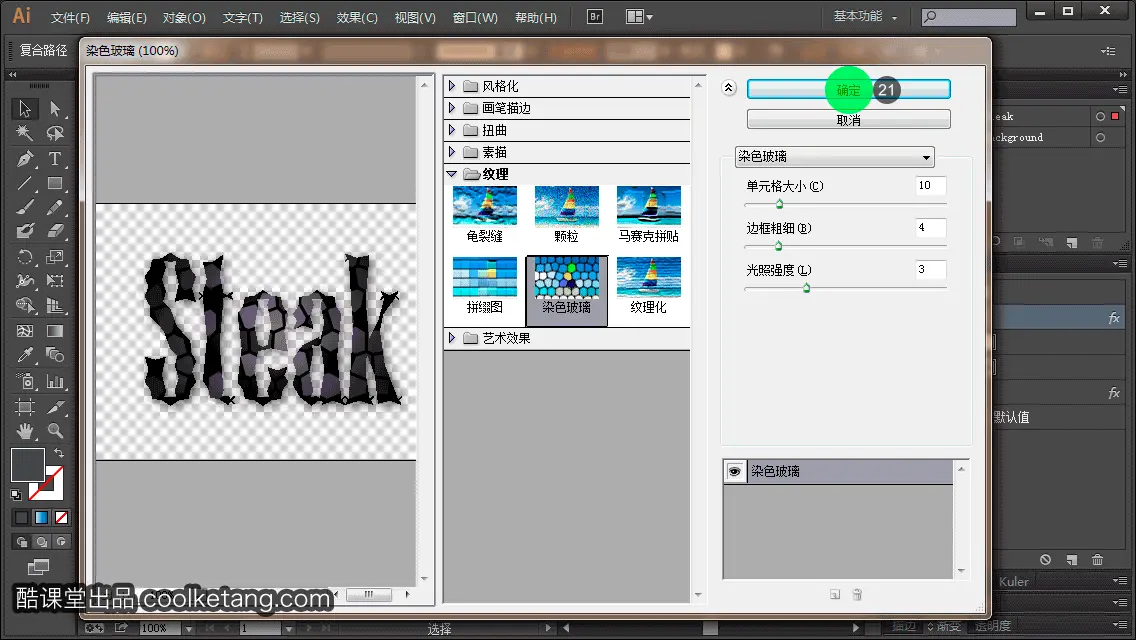Image resolution: width=1136 pixels, height=640 pixels.
Task: Click 取消 to cancel the dialog
Action: [x=848, y=120]
